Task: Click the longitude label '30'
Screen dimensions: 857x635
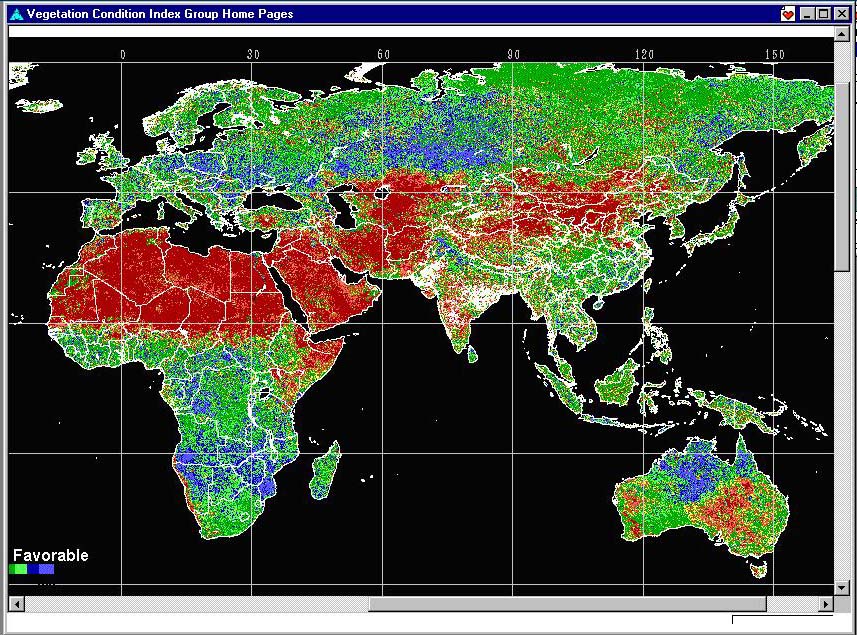Action: click(253, 54)
